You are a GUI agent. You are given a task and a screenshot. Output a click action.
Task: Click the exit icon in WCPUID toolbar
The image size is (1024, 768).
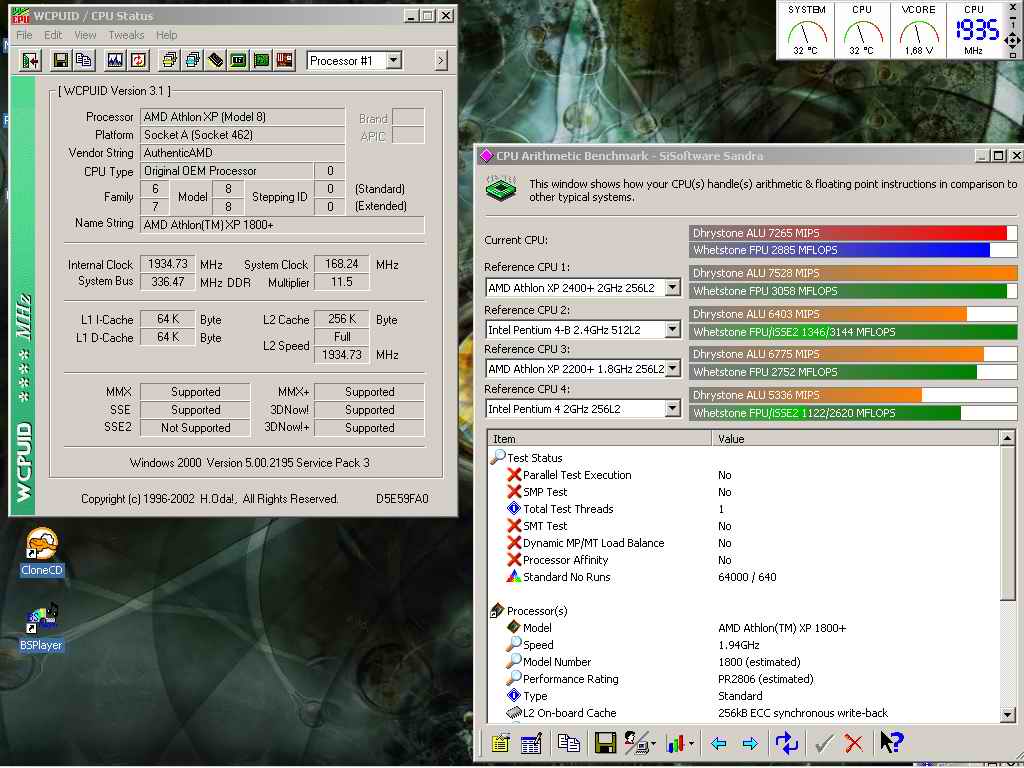click(x=30, y=61)
